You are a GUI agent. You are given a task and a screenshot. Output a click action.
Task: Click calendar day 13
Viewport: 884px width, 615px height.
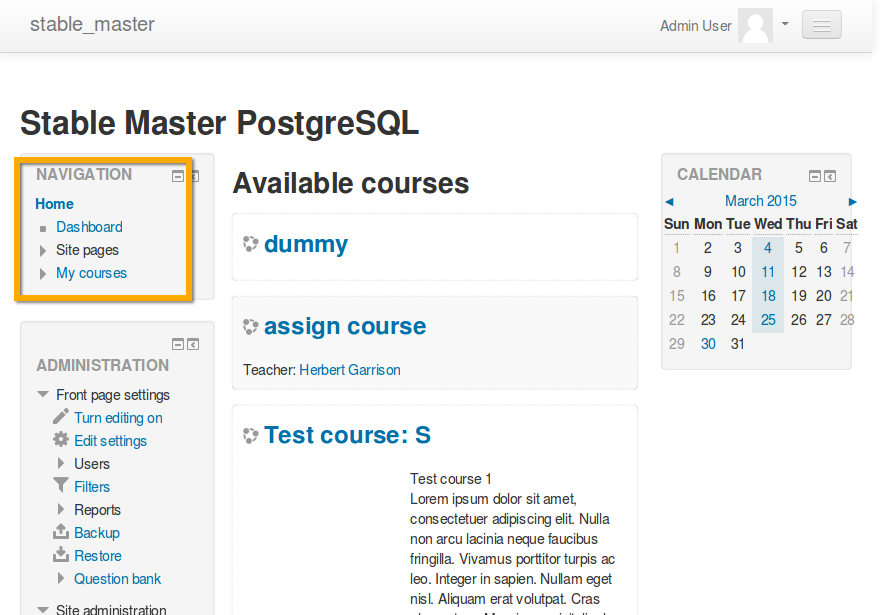point(824,272)
